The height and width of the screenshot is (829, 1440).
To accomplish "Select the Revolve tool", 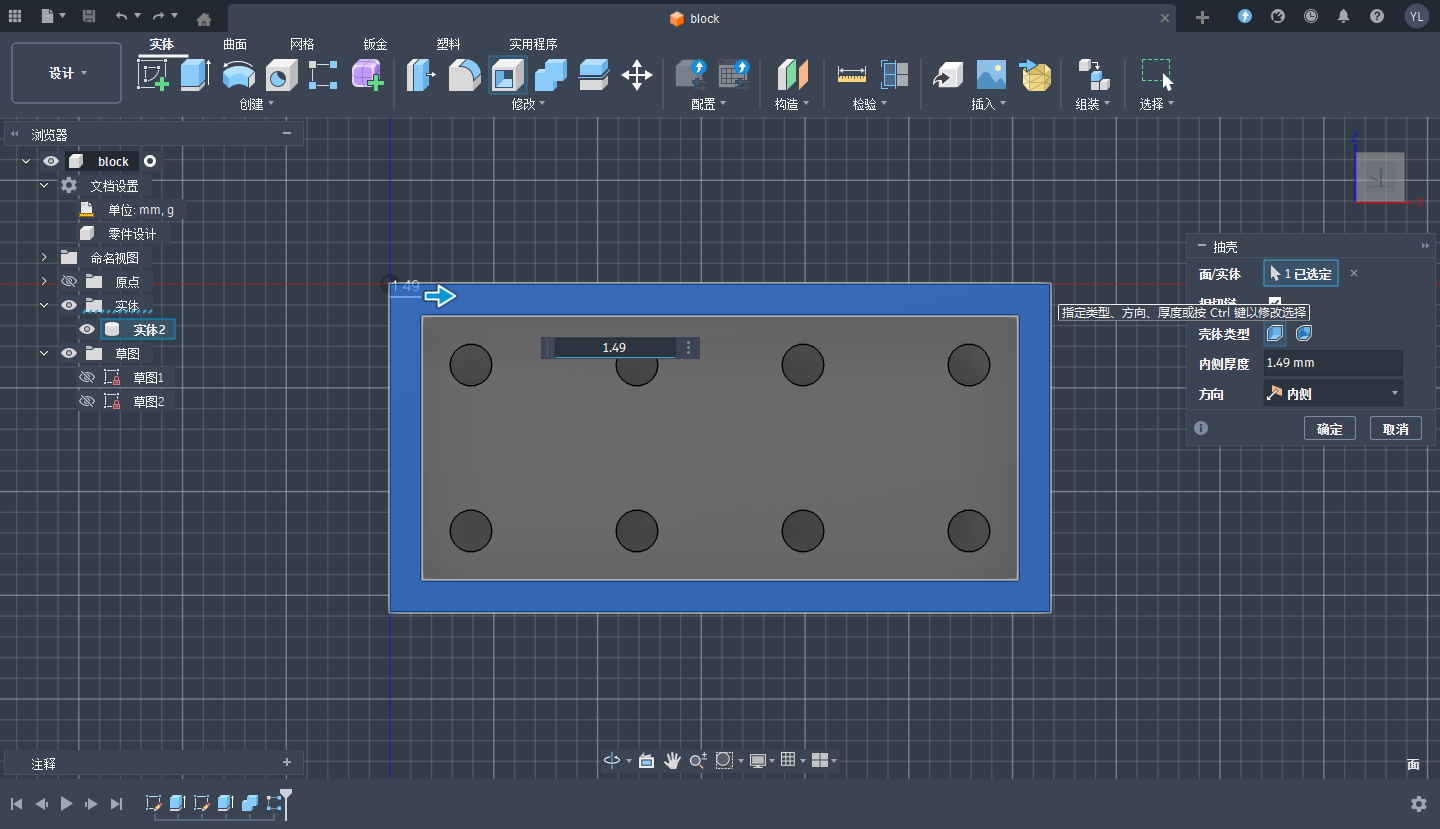I will pos(238,75).
